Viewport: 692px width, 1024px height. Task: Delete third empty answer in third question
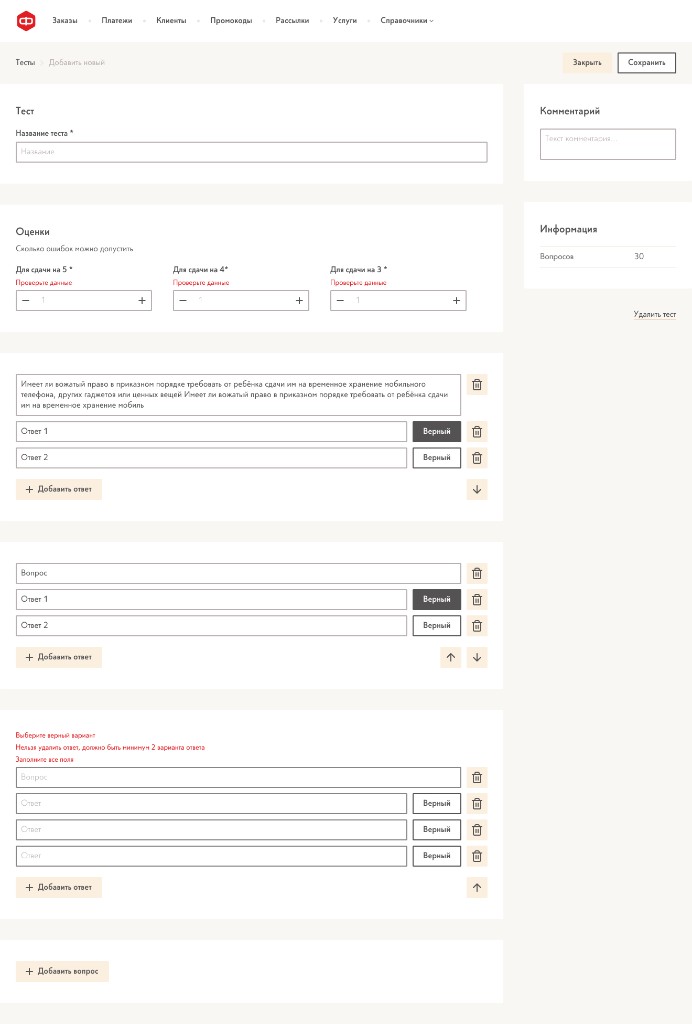[477, 856]
